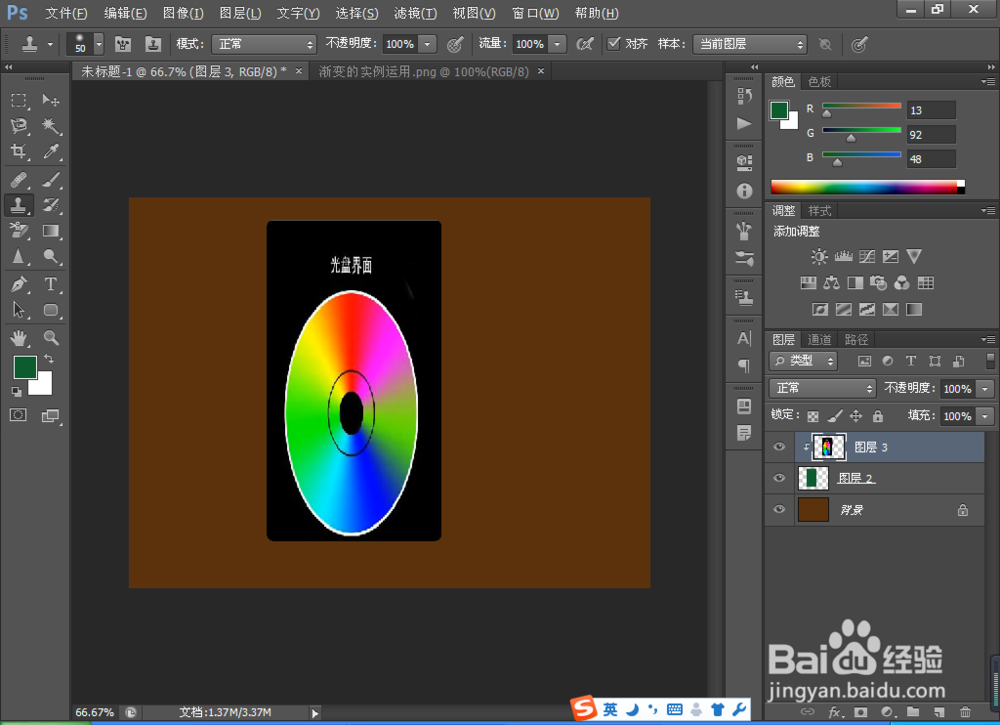Select the Crop tool
The image size is (1000, 725).
click(18, 151)
